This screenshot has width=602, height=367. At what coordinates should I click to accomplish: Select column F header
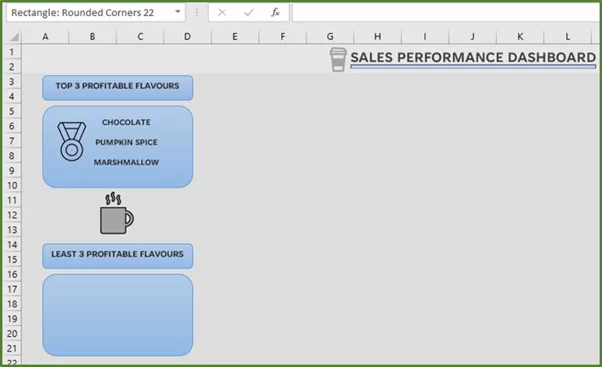point(283,36)
